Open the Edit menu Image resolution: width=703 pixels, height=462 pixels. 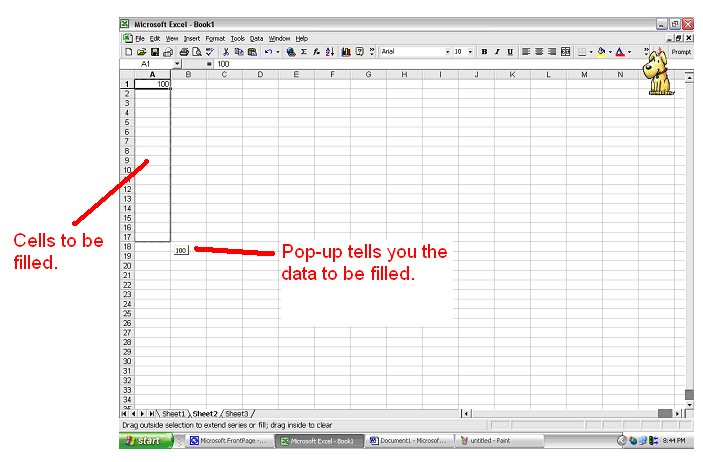[x=155, y=39]
